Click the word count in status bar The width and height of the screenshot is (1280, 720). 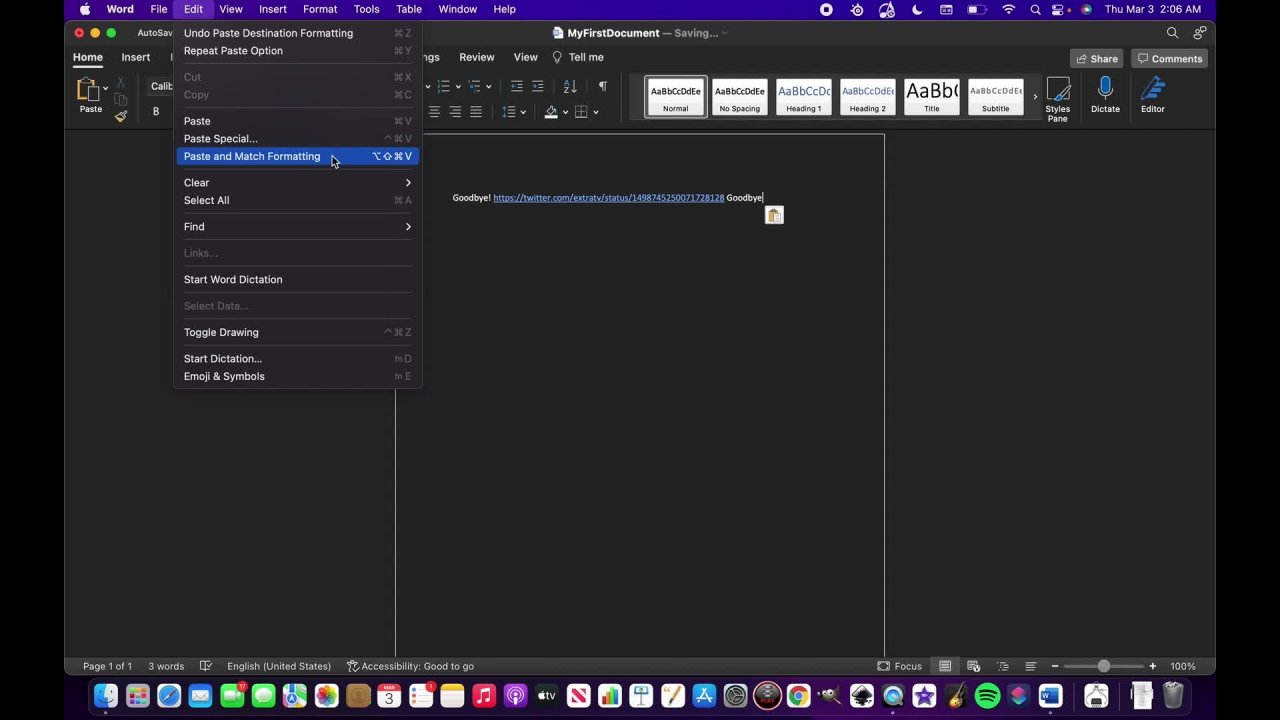[x=166, y=666]
